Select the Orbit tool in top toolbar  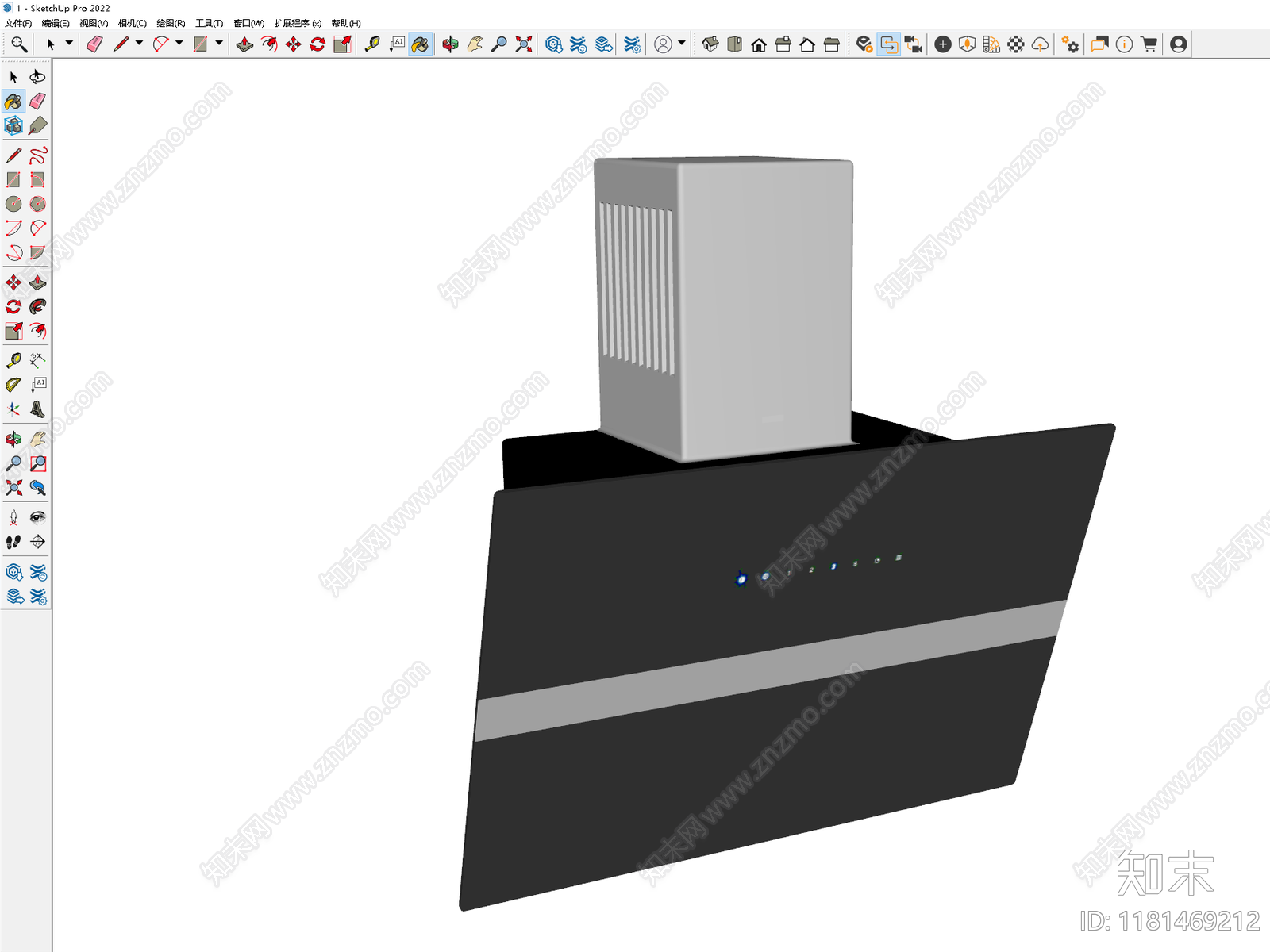[x=450, y=44]
